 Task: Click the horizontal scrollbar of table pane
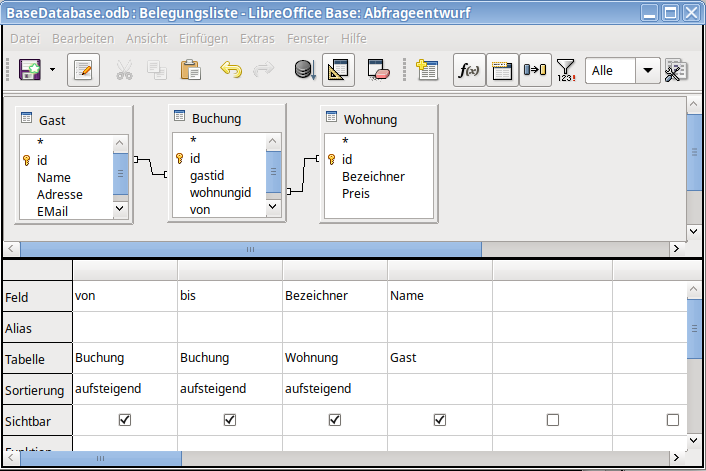[250, 249]
